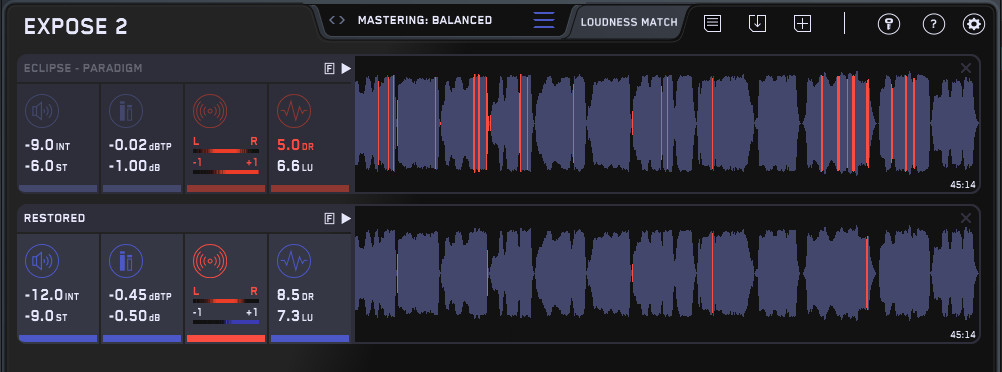Screen dimensions: 1002x372
Task: Play the Restored track
Action: (346, 218)
